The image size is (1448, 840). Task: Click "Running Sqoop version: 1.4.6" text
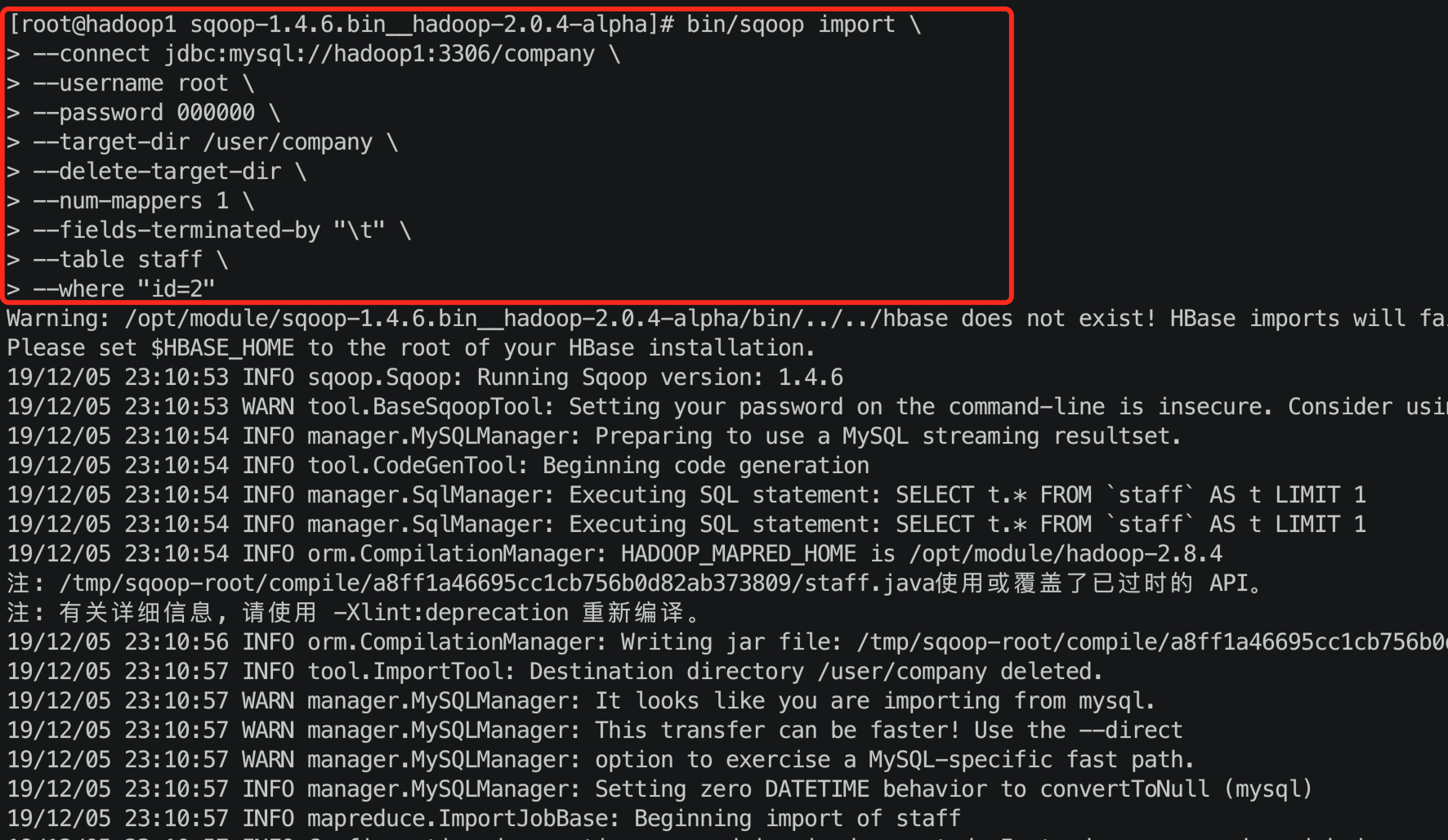pos(659,378)
